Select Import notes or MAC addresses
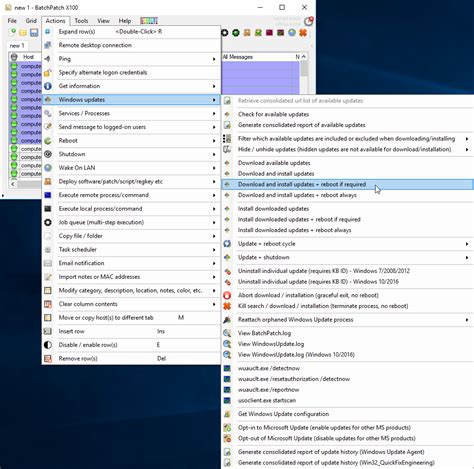 pyautogui.click(x=99, y=277)
